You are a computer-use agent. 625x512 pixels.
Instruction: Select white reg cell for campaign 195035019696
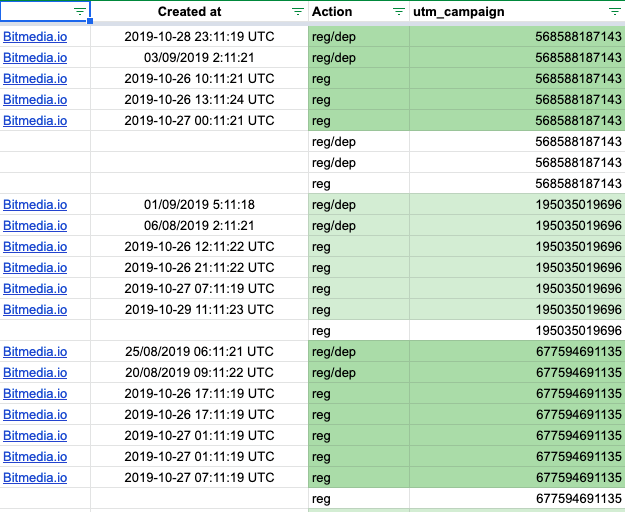pos(359,330)
